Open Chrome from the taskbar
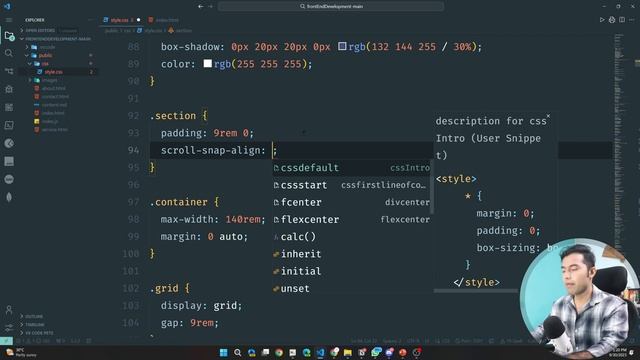This screenshot has height=360, width=640. [x=279, y=353]
